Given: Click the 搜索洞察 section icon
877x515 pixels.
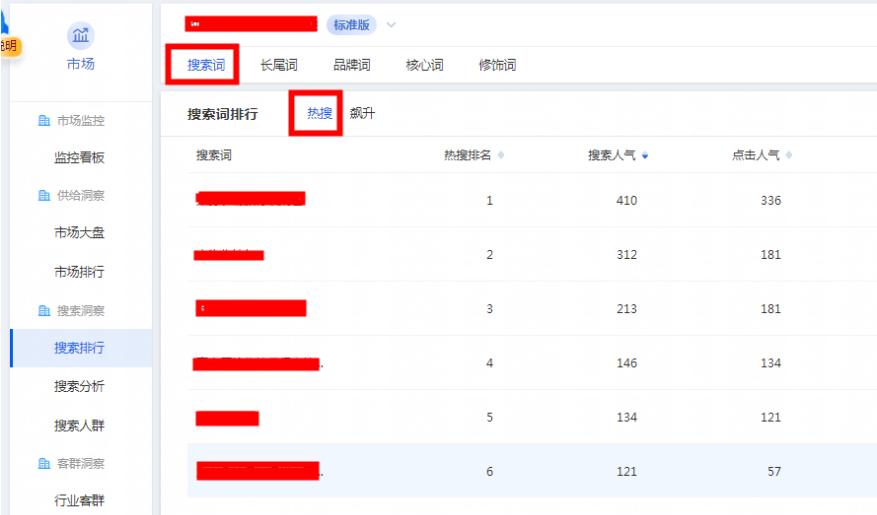Looking at the screenshot, I should coord(44,310).
